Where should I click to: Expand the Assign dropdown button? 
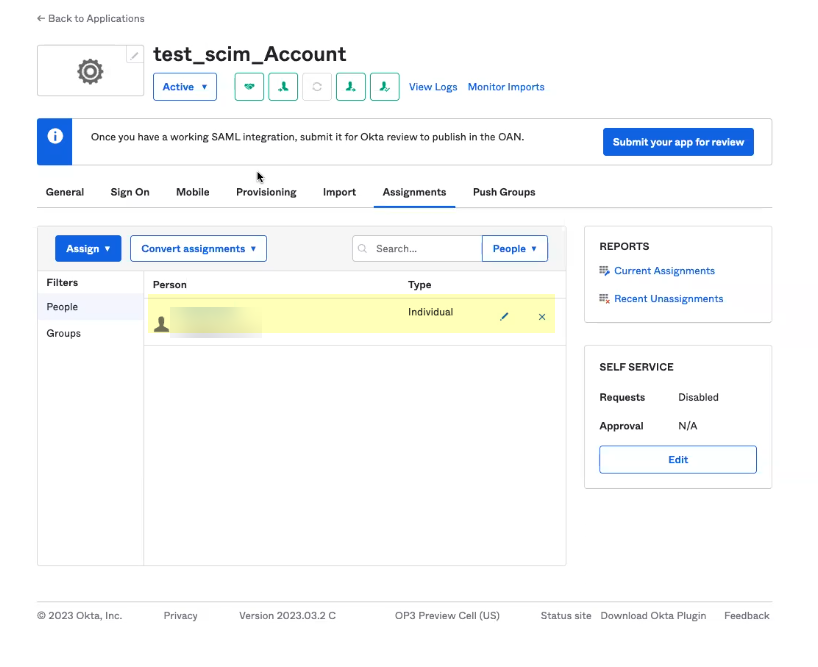(88, 249)
